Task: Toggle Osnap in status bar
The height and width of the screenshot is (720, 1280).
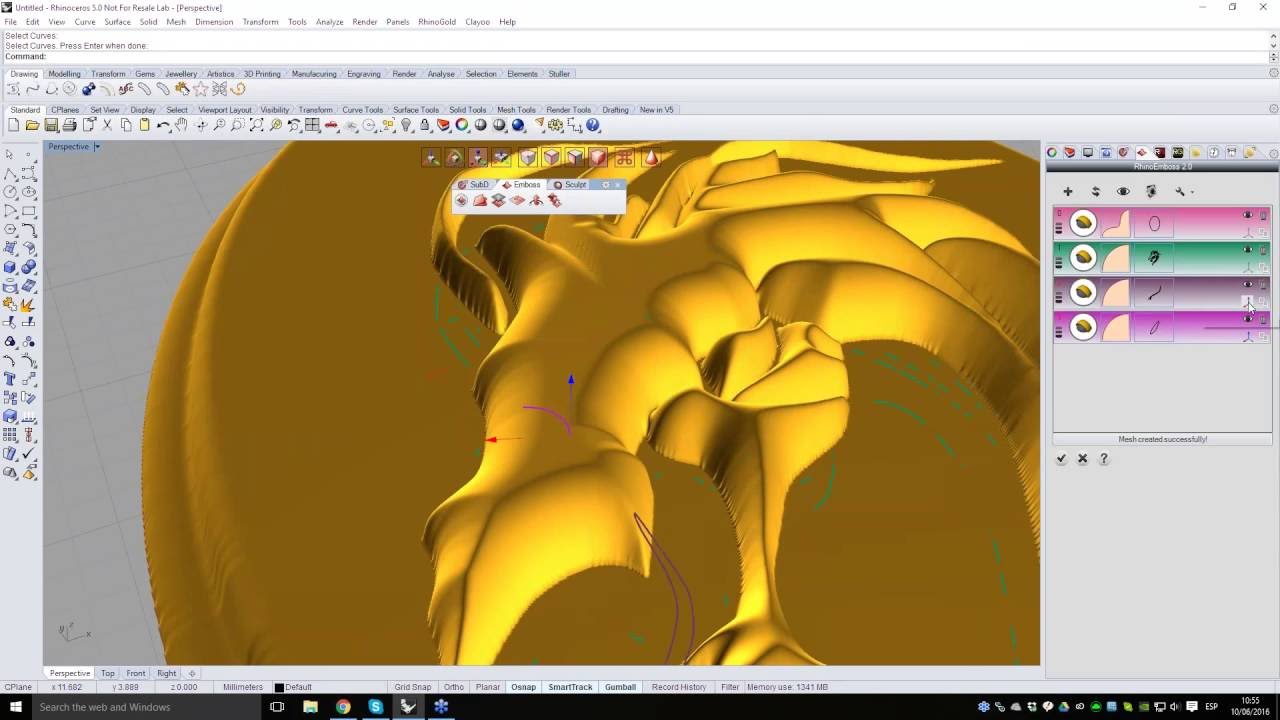Action: pyautogui.click(x=523, y=687)
